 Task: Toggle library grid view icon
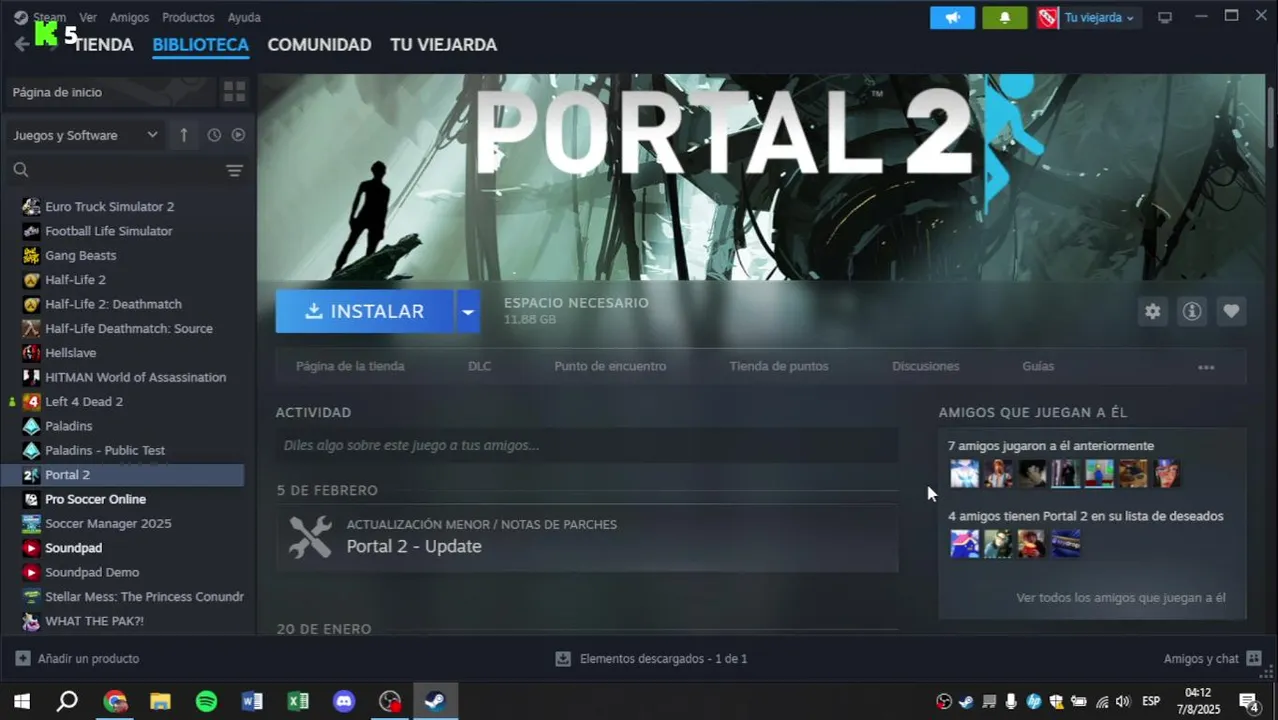235,92
